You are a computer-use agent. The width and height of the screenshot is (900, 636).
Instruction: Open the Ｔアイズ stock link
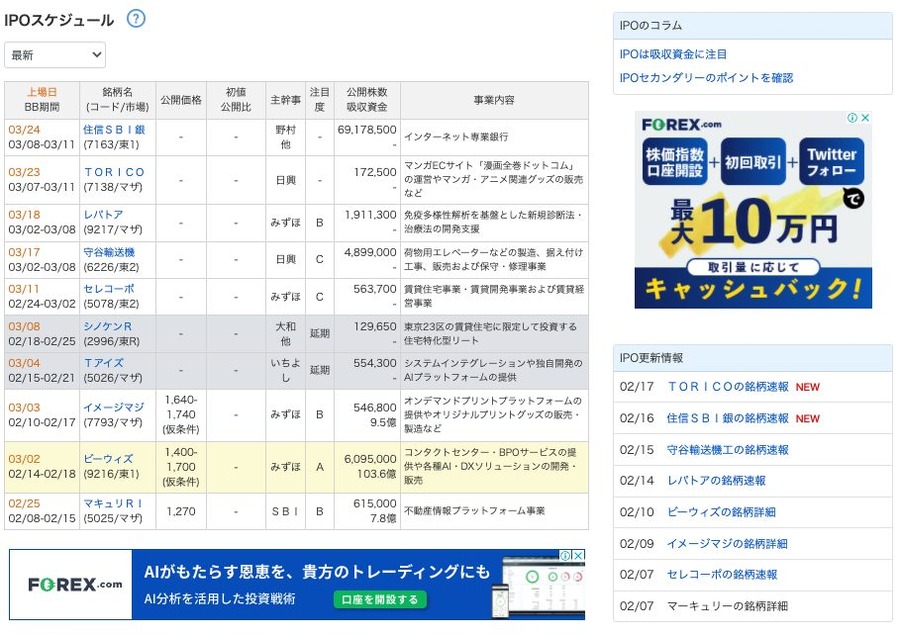tap(103, 363)
